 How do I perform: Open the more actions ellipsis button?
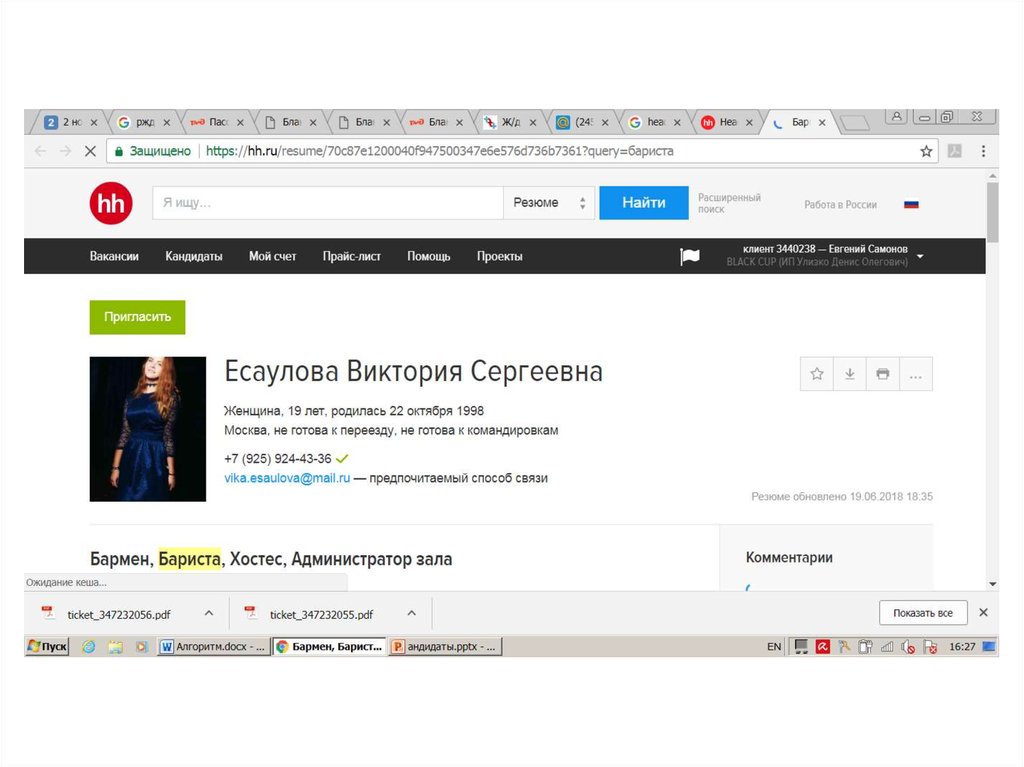[915, 374]
